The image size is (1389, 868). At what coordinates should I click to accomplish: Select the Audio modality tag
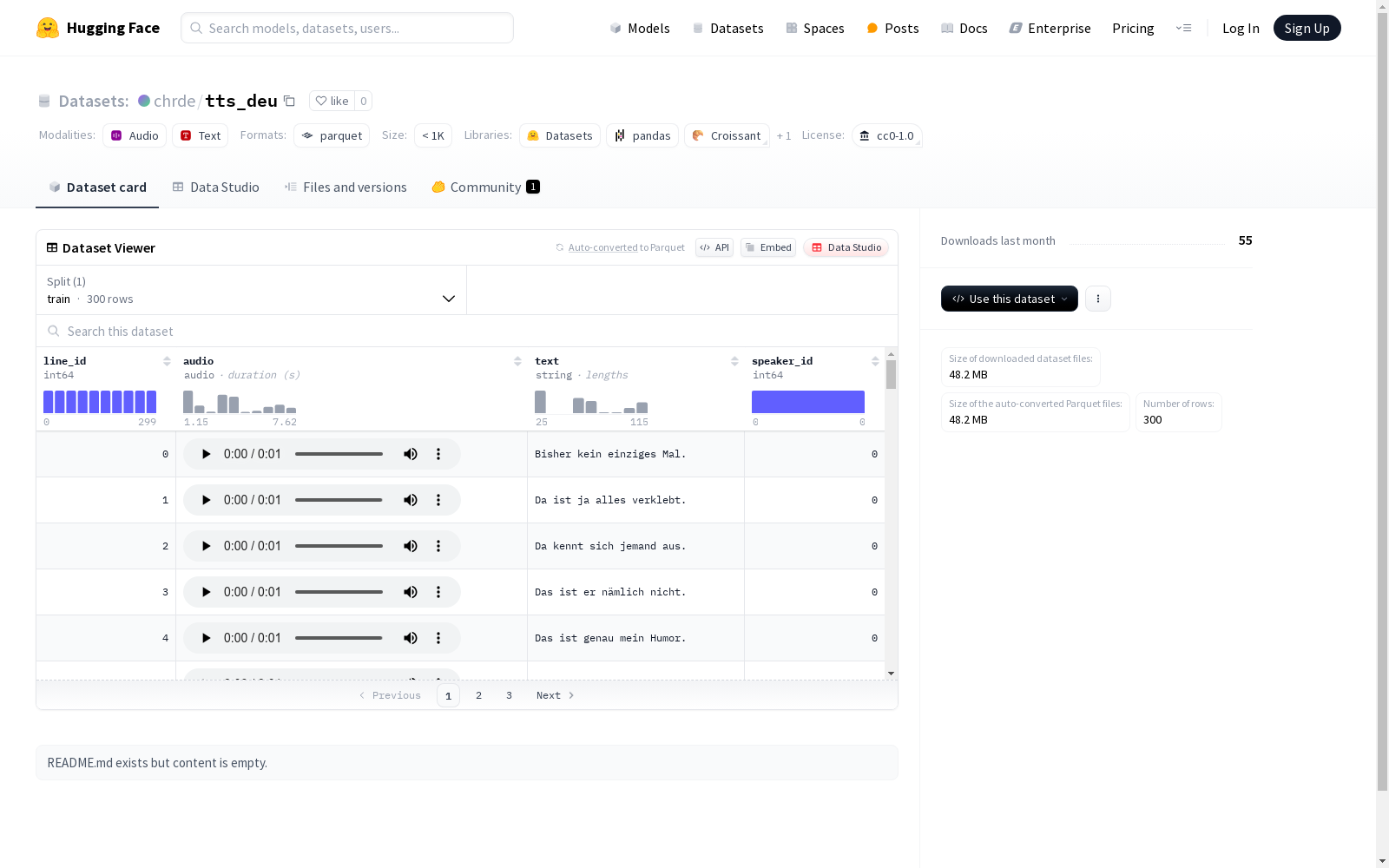click(135, 135)
